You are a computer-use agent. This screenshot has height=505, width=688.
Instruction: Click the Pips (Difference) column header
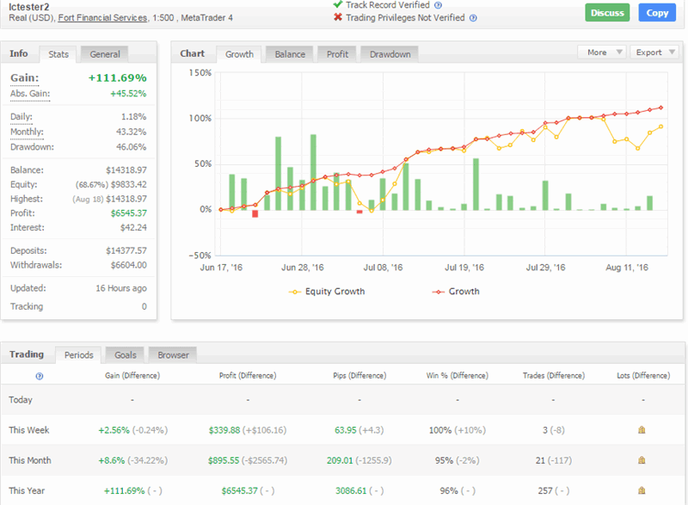point(360,376)
